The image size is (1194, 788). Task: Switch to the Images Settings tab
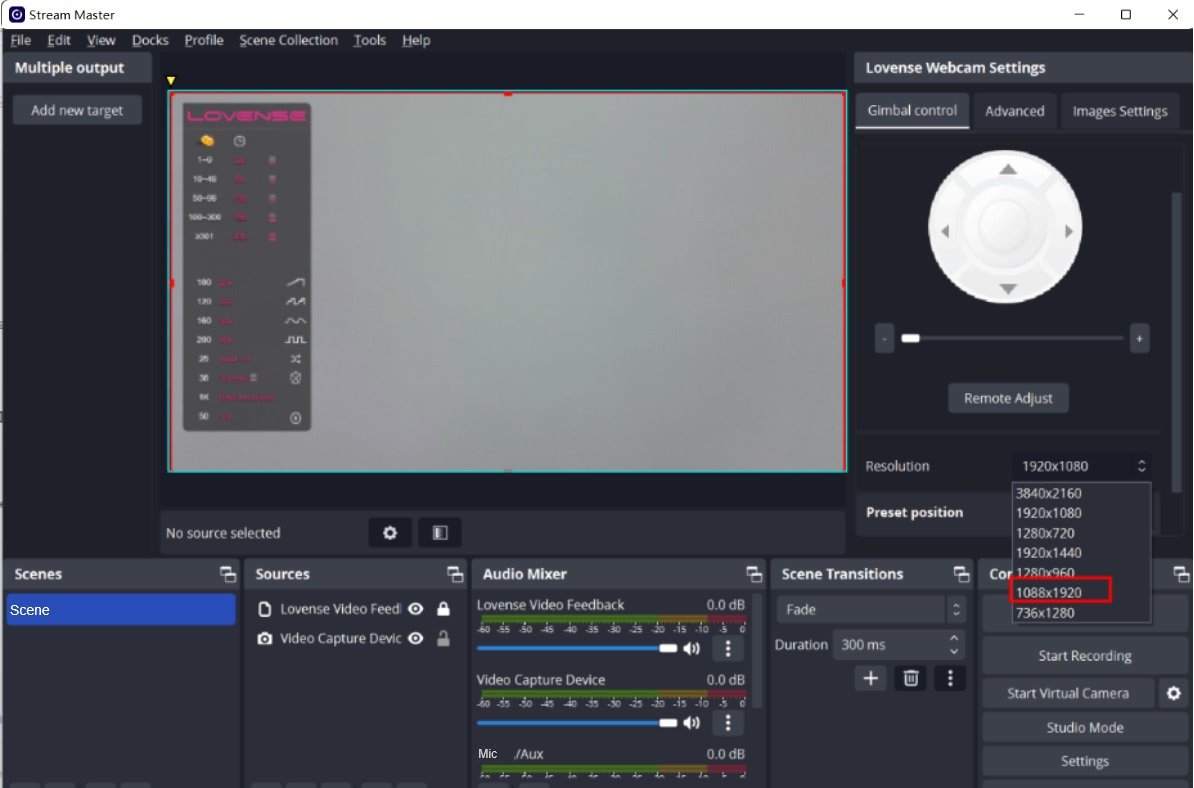[x=1119, y=111]
